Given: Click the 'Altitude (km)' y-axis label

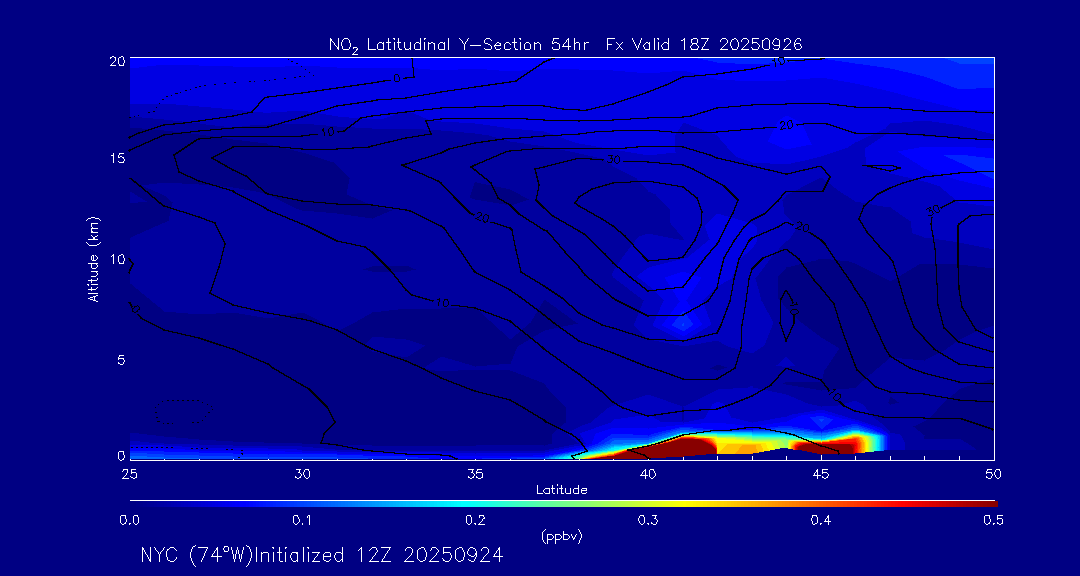Looking at the screenshot, I should [x=94, y=259].
